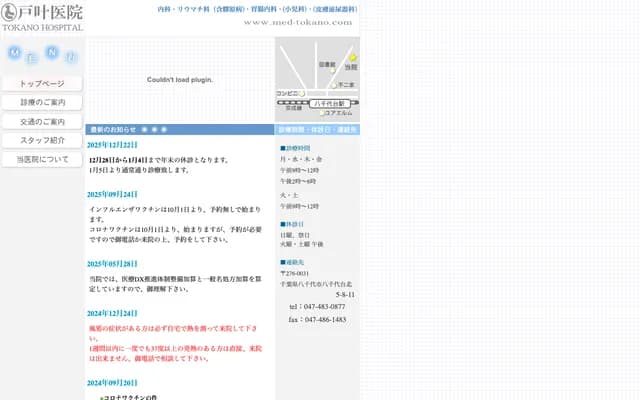The image size is (640, 400).
Task: Go to 交通のご案内 page
Action: pos(42,122)
